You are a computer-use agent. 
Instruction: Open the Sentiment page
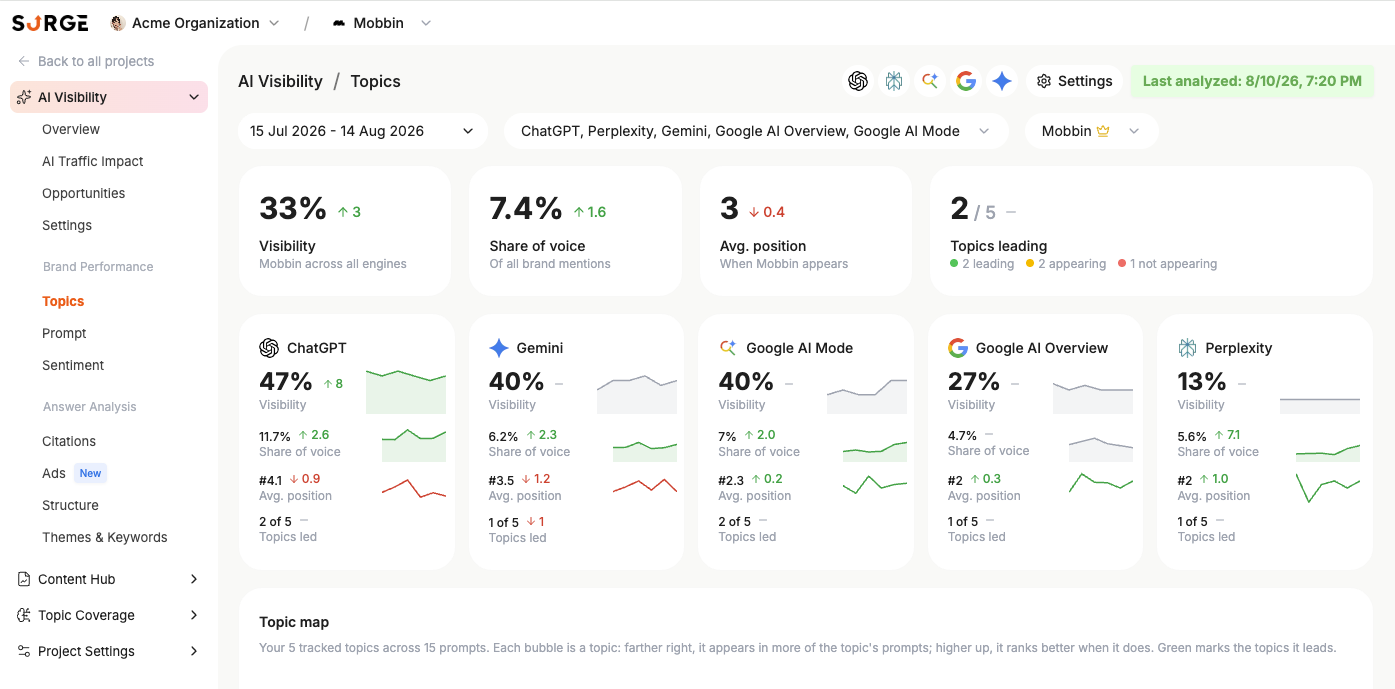[73, 365]
